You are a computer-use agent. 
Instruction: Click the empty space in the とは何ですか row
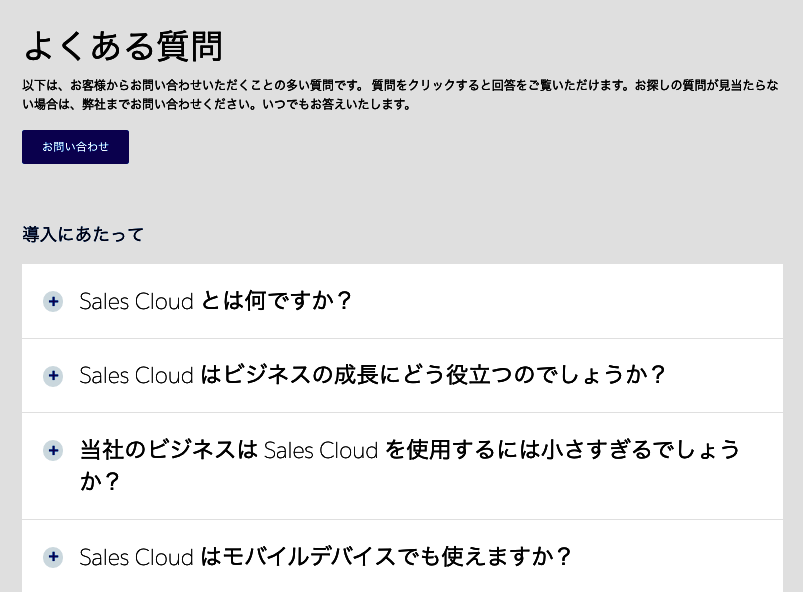(563, 301)
